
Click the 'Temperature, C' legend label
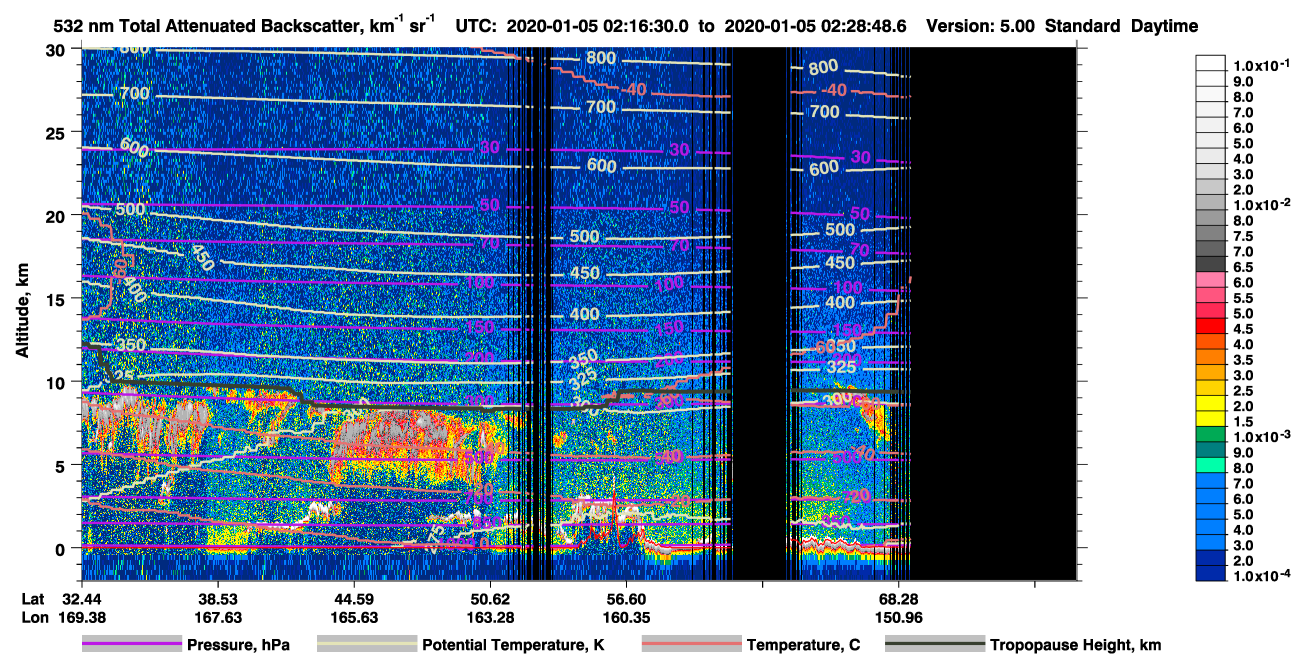point(803,645)
